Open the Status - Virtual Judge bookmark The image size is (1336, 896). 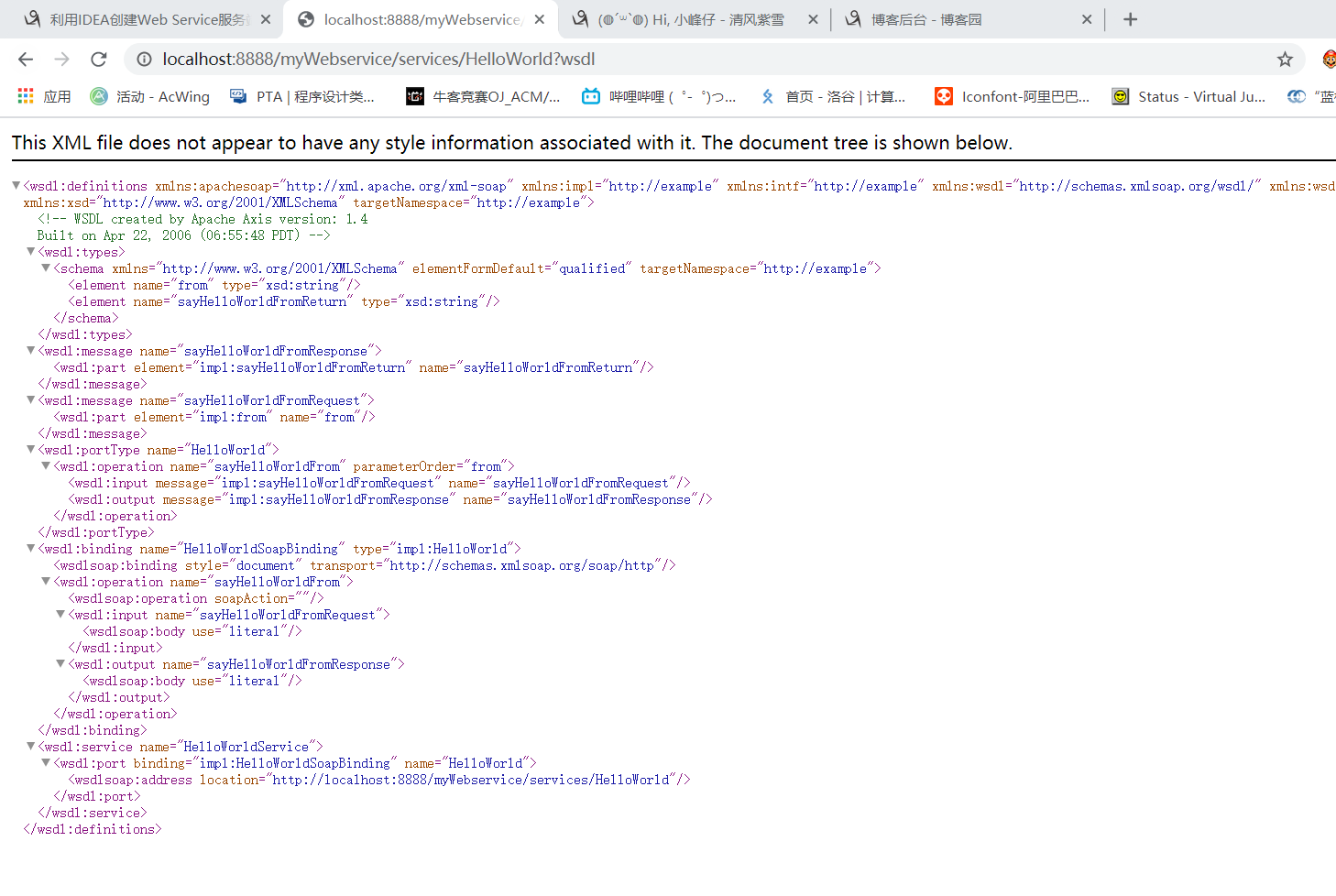coord(1188,96)
